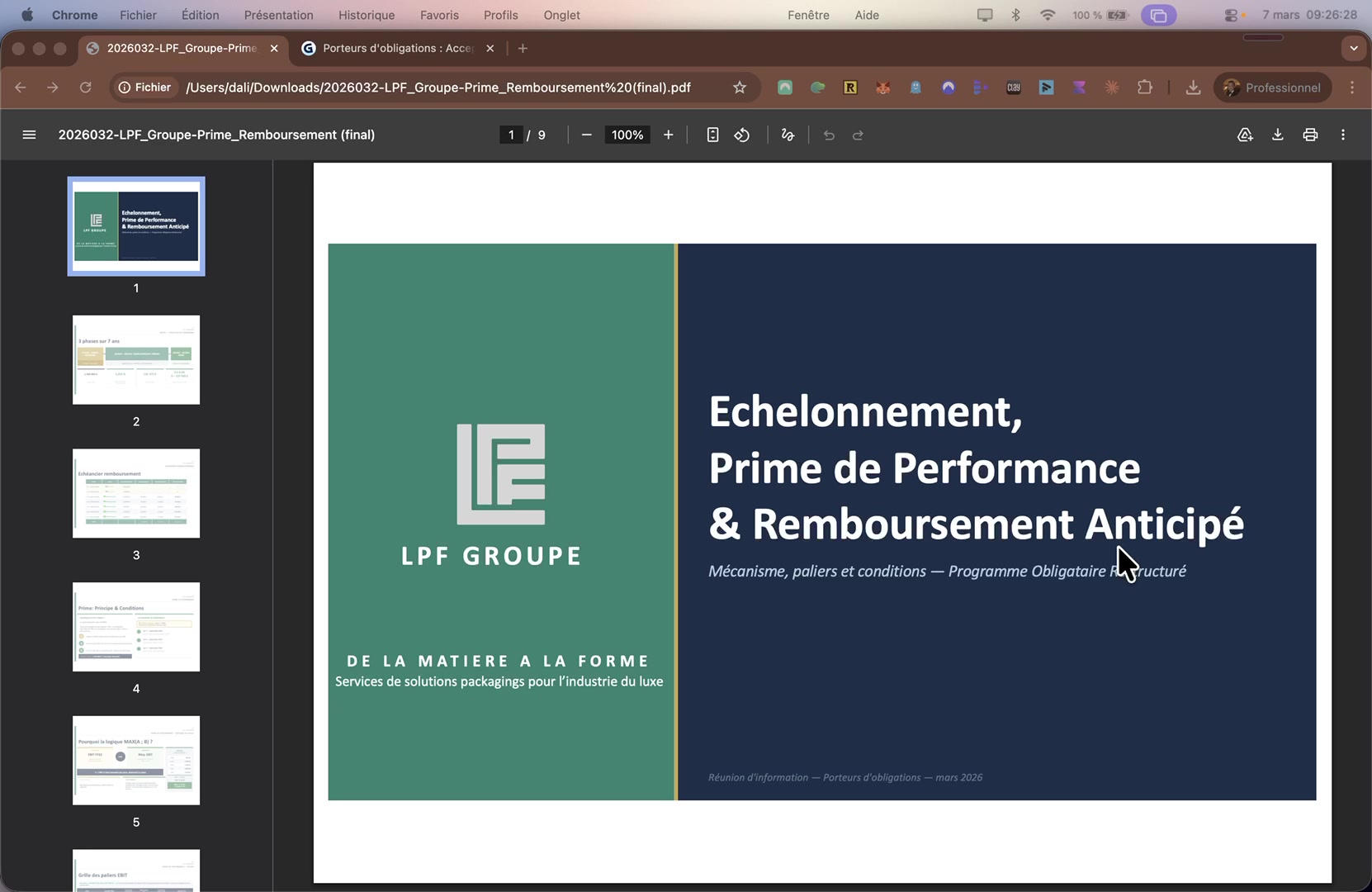The image size is (1372, 892).
Task: Switch to Porteurs d'obligations tab
Action: (397, 48)
